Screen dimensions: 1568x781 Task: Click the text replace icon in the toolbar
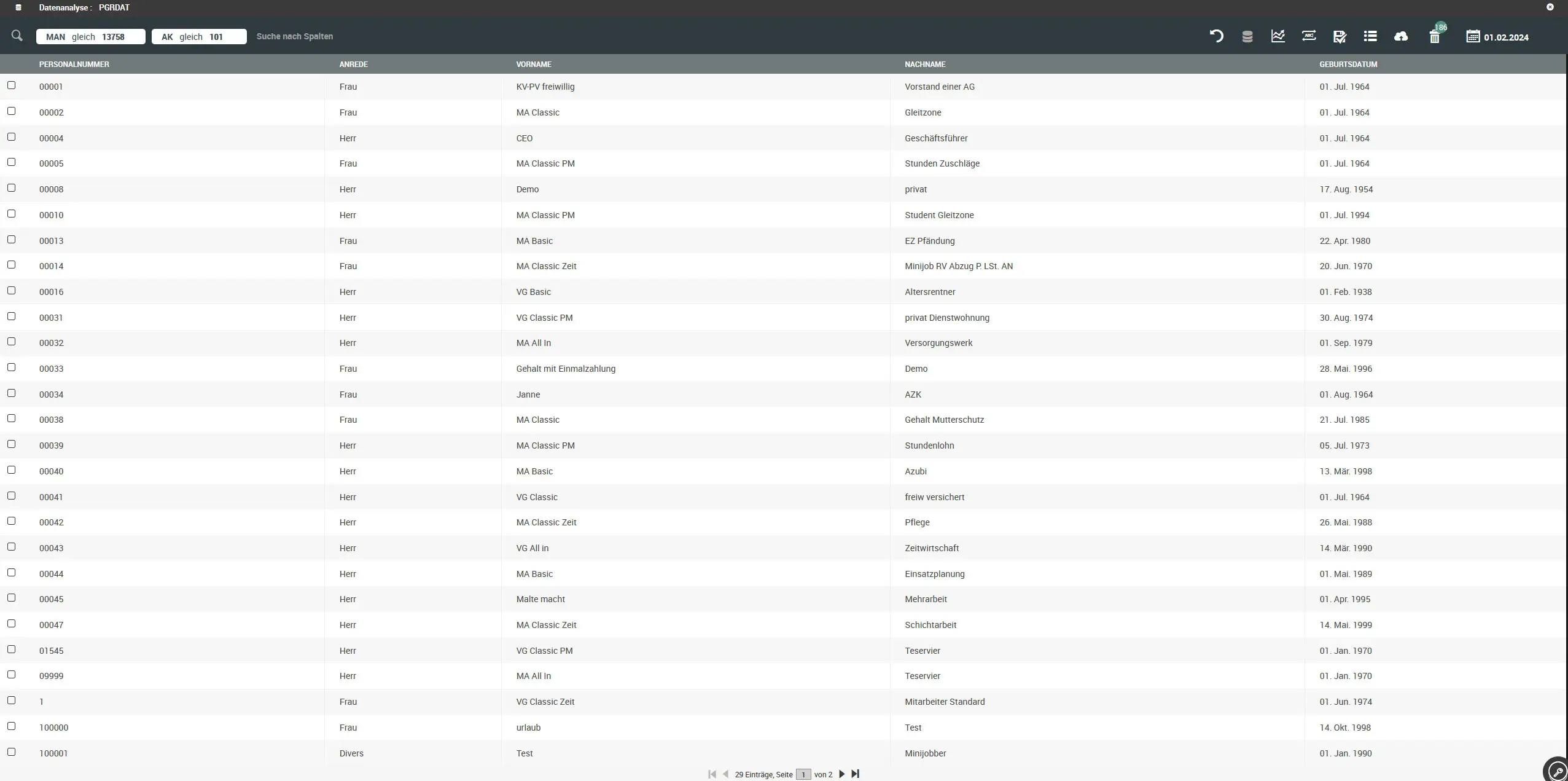[1308, 36]
